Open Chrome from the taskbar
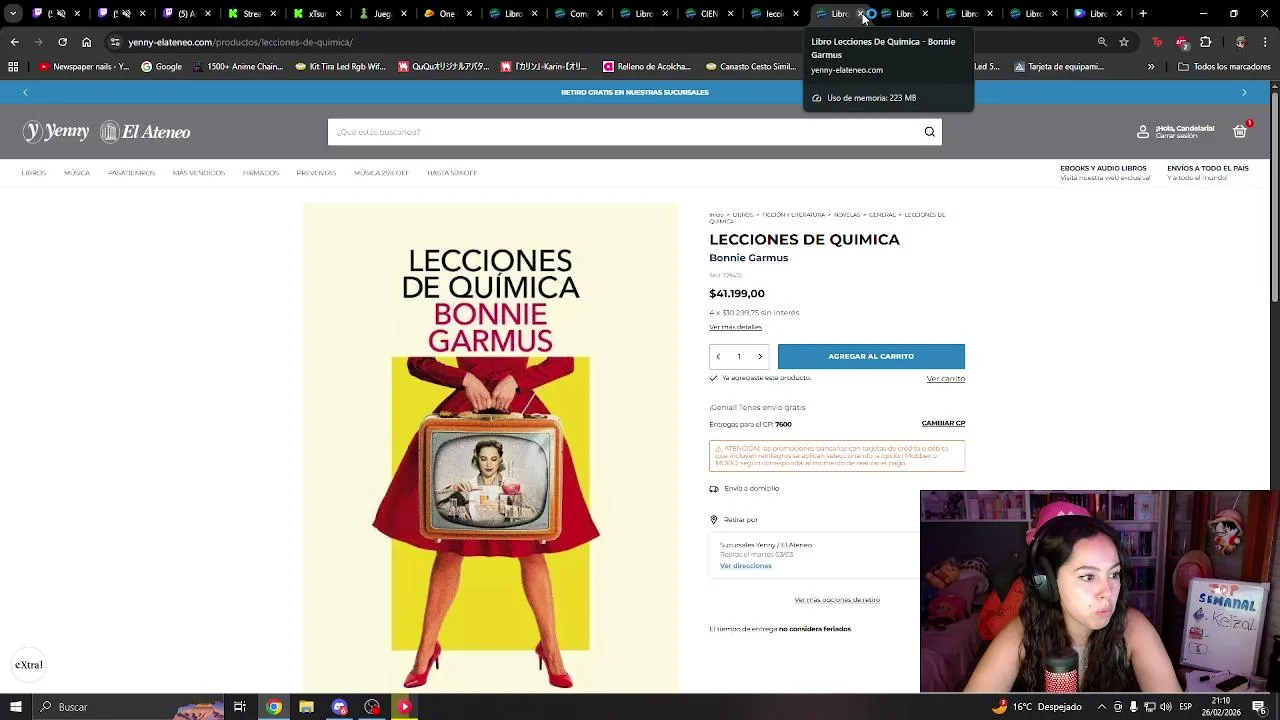Image resolution: width=1280 pixels, height=720 pixels. tap(273, 707)
